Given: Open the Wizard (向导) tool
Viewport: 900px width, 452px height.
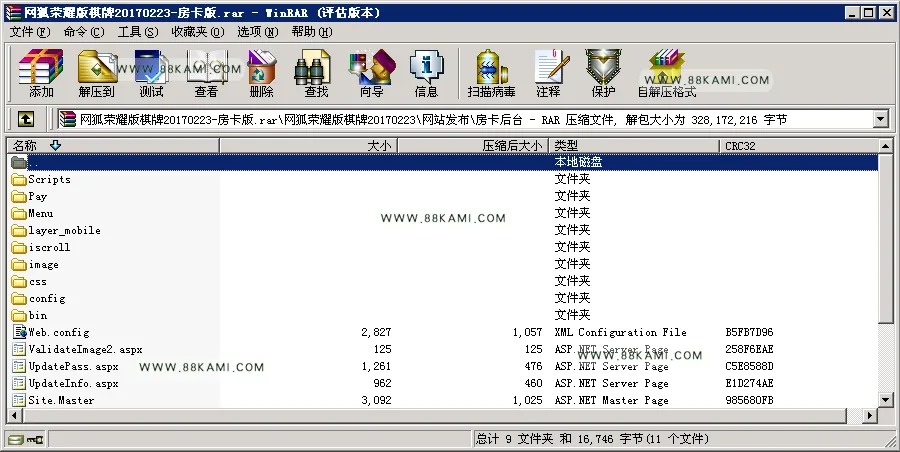Looking at the screenshot, I should coord(371,73).
